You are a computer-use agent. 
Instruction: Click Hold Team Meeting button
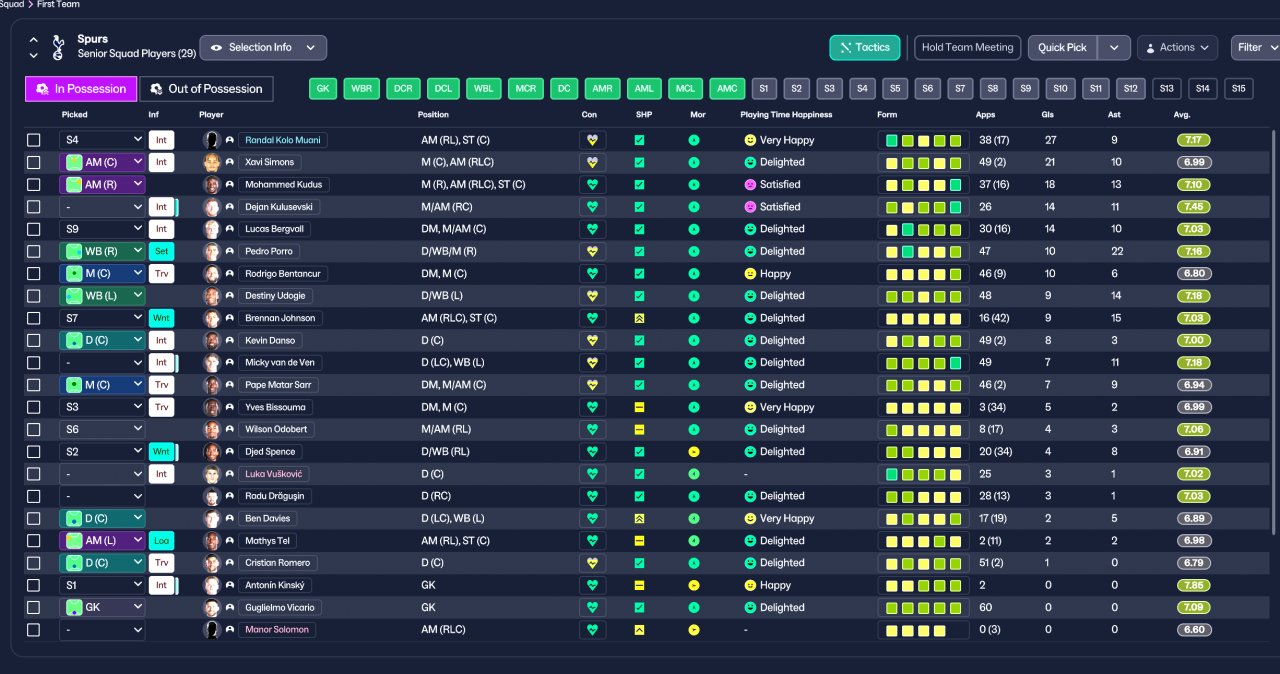tap(967, 47)
